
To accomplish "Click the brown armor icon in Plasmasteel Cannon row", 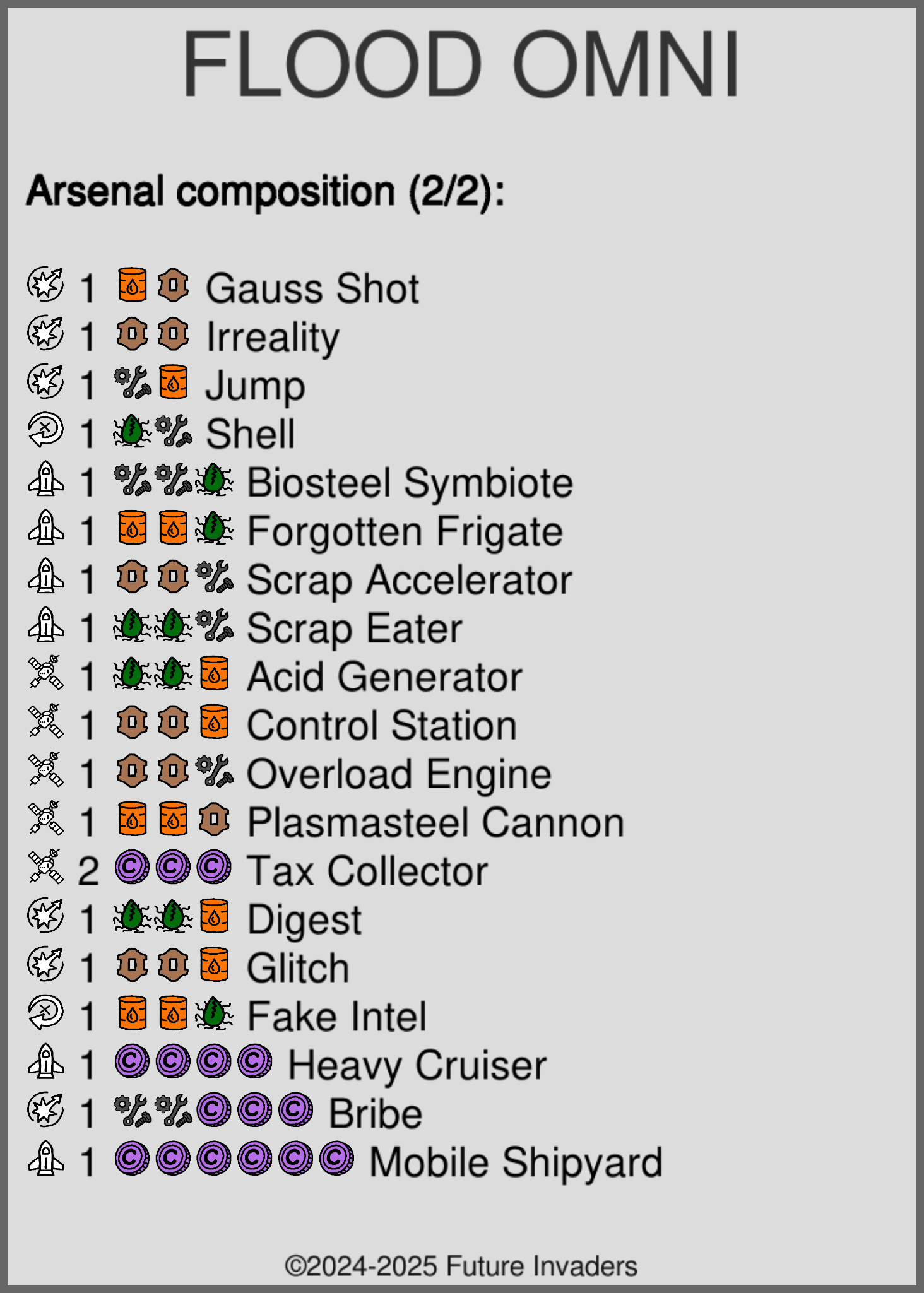I will (x=214, y=819).
